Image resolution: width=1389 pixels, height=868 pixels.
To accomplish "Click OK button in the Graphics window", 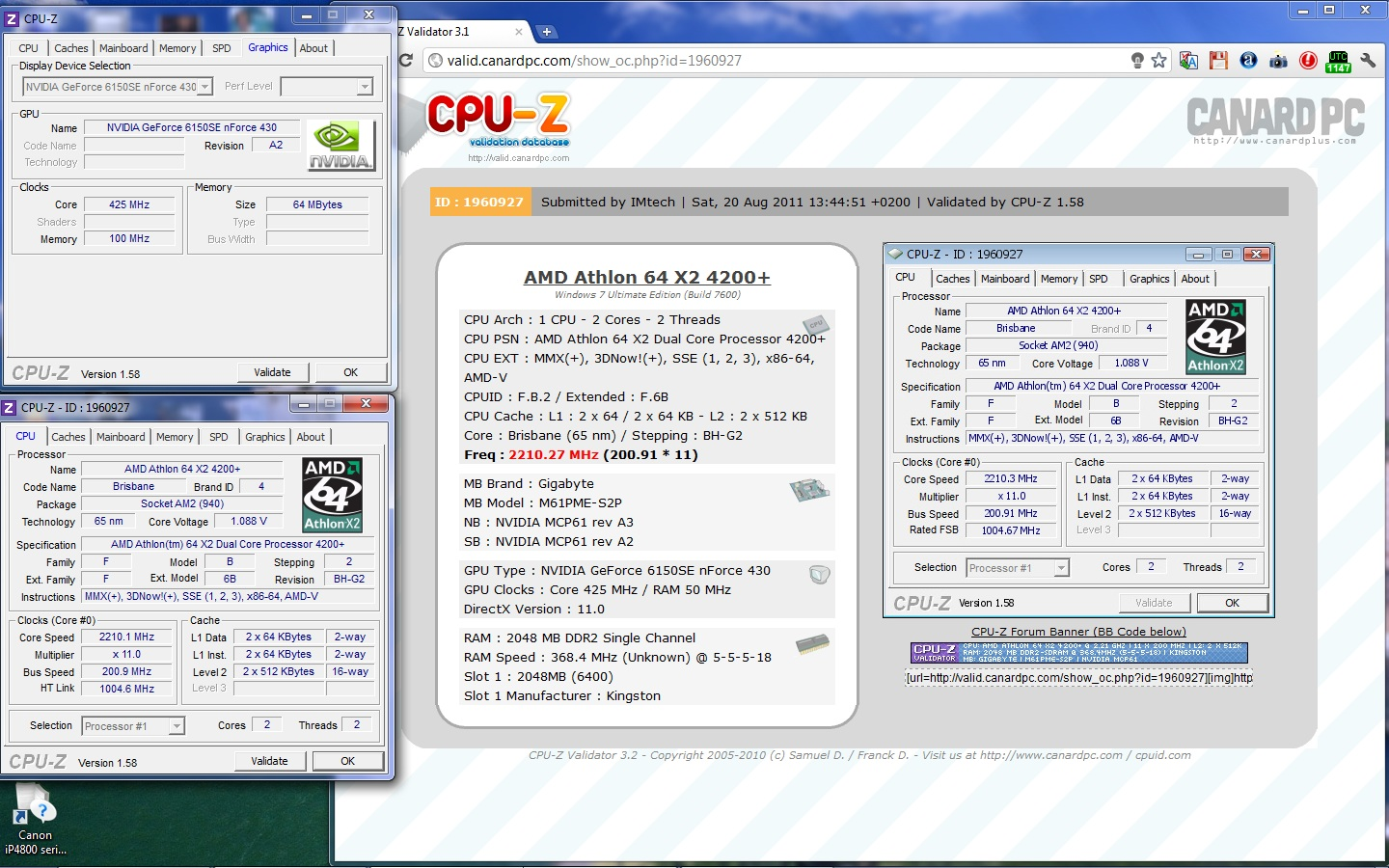I will 351,372.
